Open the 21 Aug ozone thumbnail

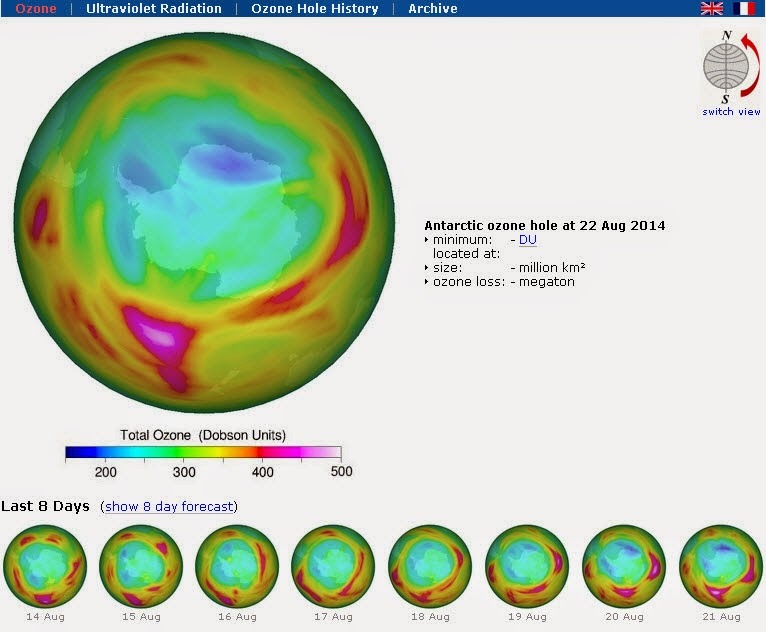tap(721, 567)
